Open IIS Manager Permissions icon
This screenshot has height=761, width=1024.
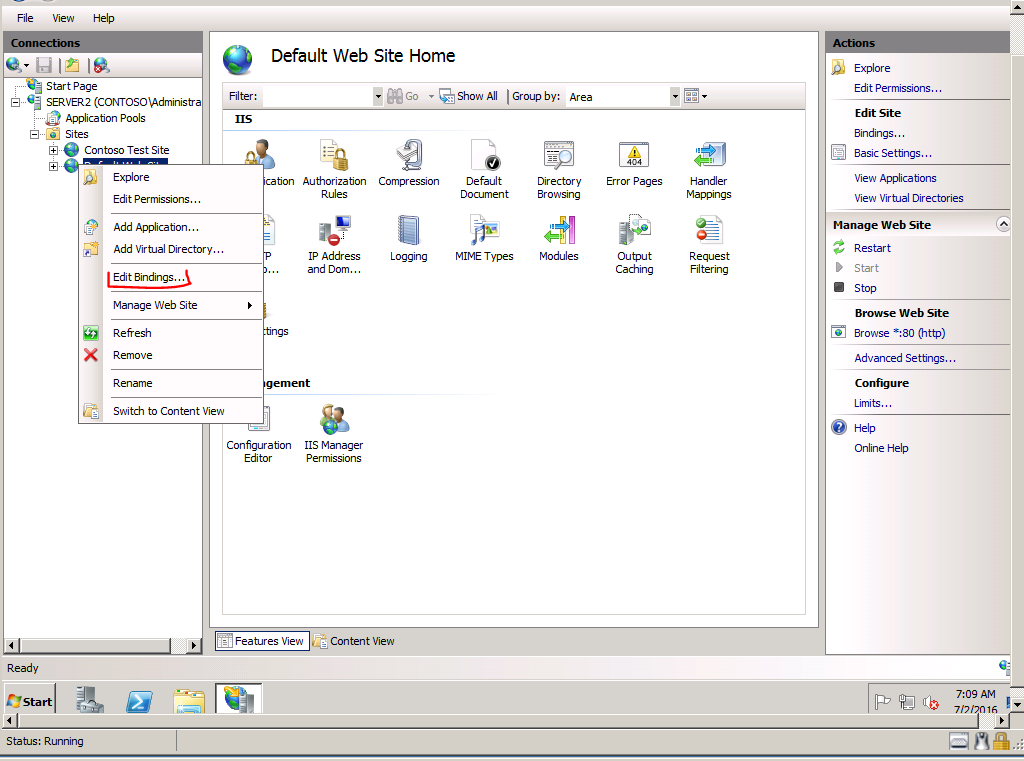tap(334, 434)
